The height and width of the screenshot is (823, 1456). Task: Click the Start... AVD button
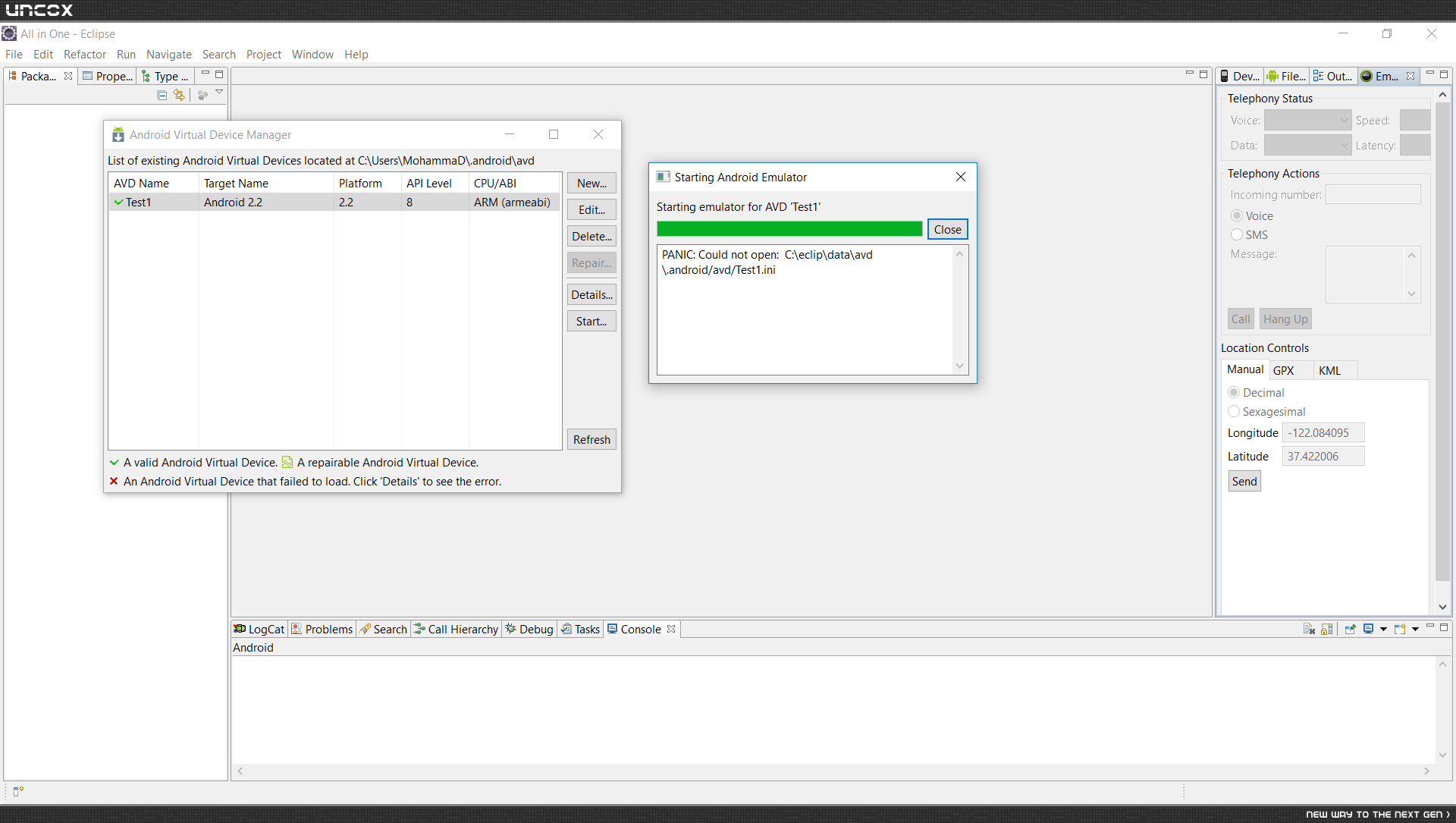pos(591,321)
